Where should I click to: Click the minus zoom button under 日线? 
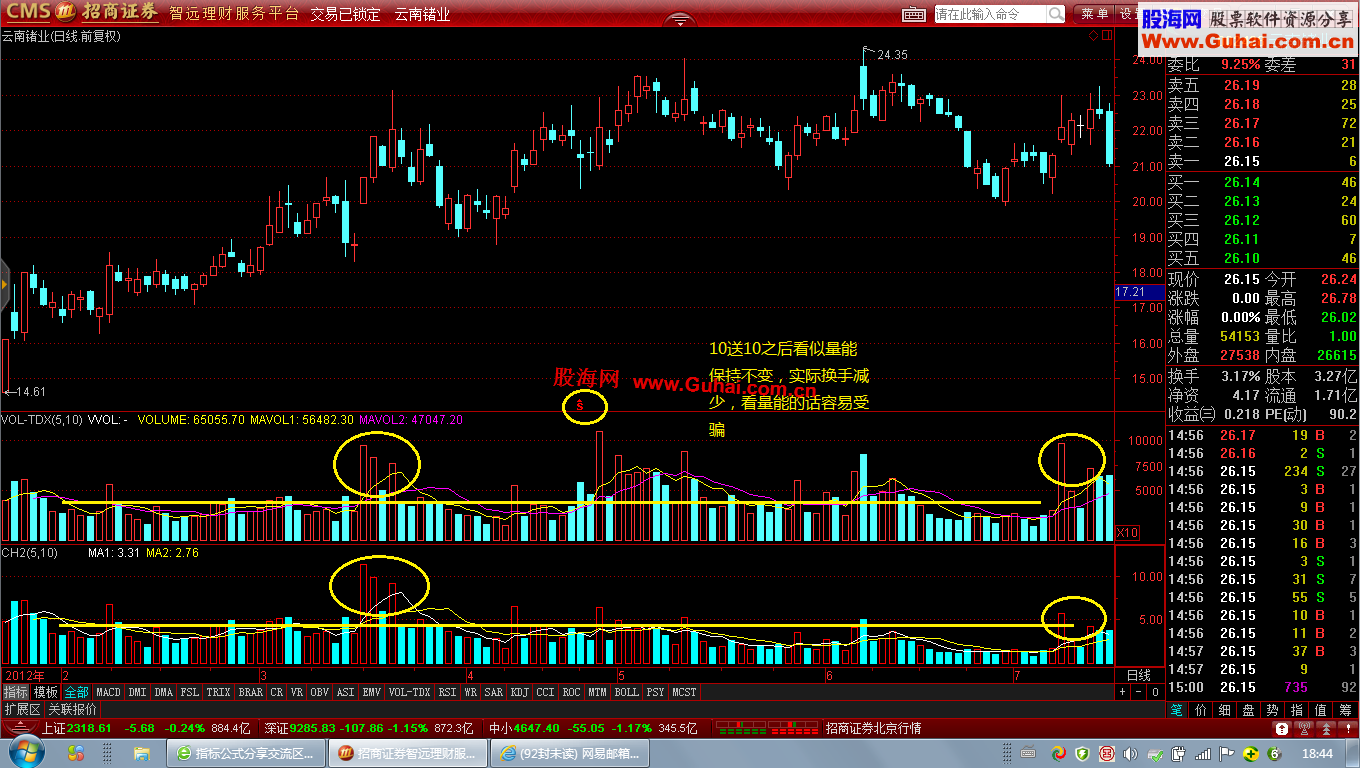(1138, 692)
